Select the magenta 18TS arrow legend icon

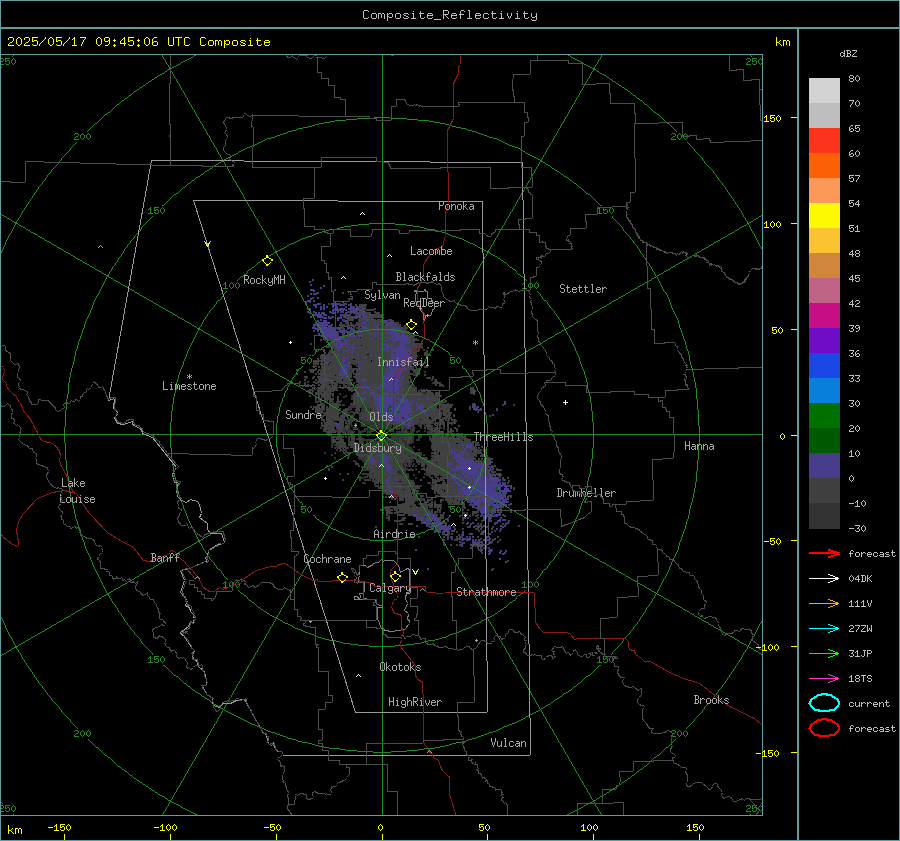tap(824, 679)
